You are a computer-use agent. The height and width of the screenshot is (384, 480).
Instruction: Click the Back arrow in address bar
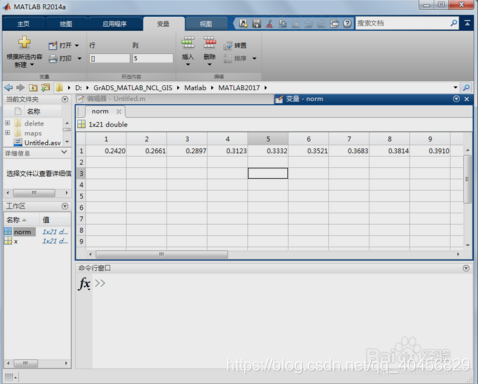(x=9, y=88)
